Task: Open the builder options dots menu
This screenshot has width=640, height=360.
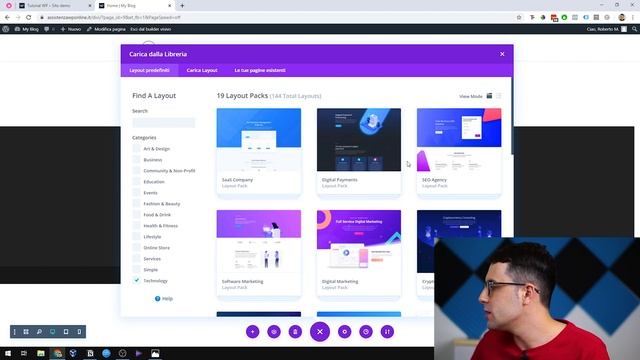Action: [x=15, y=332]
